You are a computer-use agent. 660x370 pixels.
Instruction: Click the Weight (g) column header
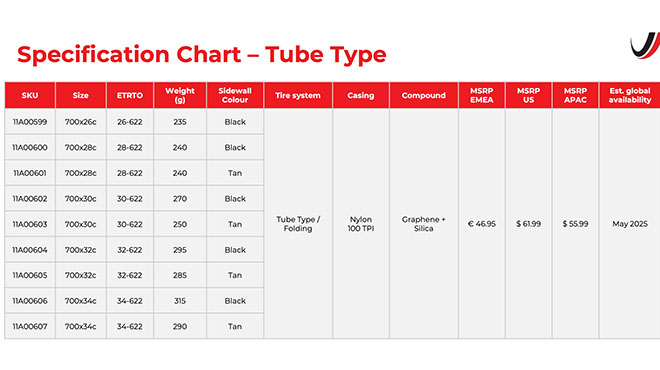[180, 96]
